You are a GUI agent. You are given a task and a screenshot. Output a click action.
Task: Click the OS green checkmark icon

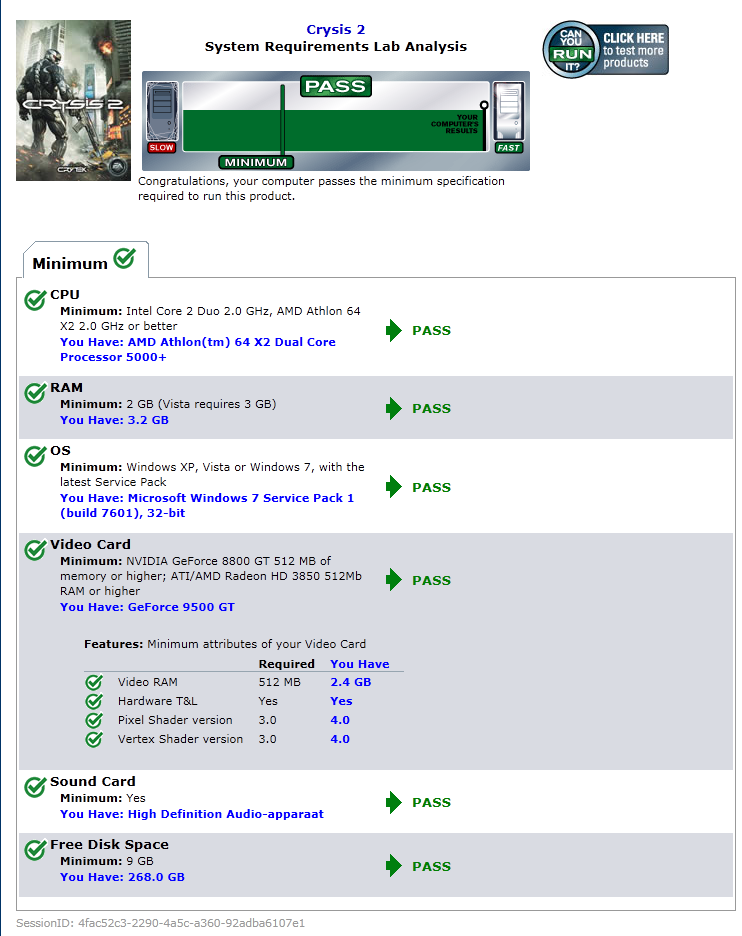tap(35, 455)
